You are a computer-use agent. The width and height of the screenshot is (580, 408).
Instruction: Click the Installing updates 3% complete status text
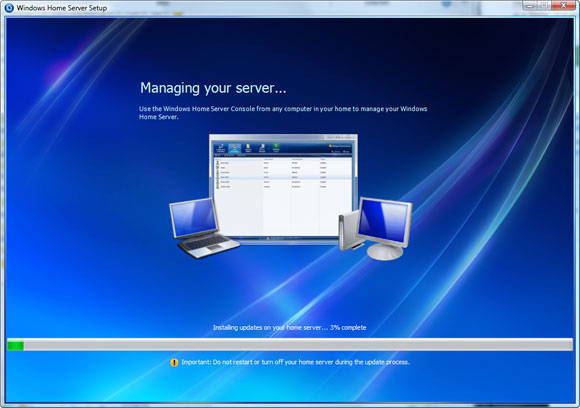[x=290, y=327]
